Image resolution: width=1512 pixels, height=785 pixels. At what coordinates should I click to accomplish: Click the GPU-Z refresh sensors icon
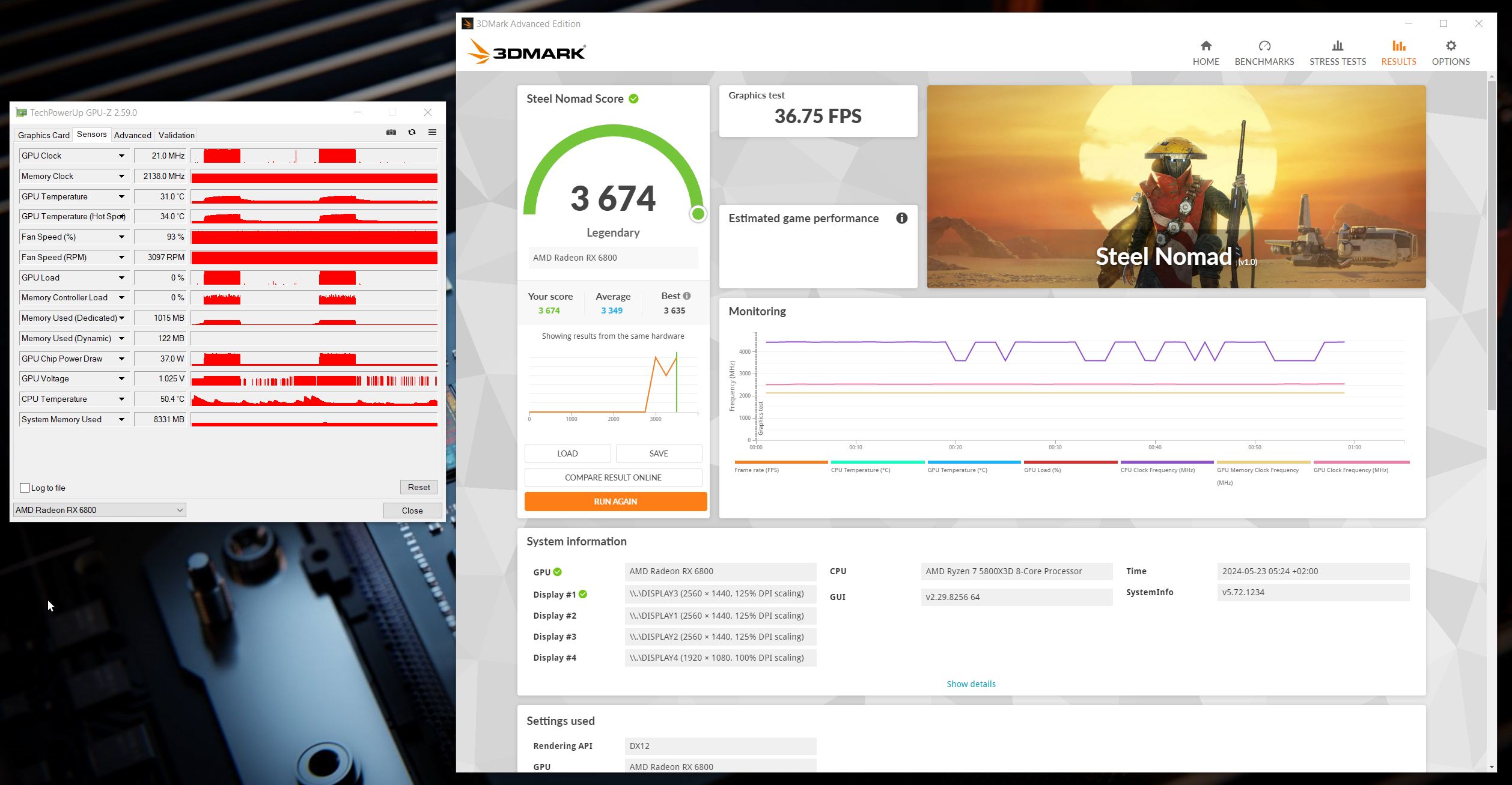(x=412, y=132)
